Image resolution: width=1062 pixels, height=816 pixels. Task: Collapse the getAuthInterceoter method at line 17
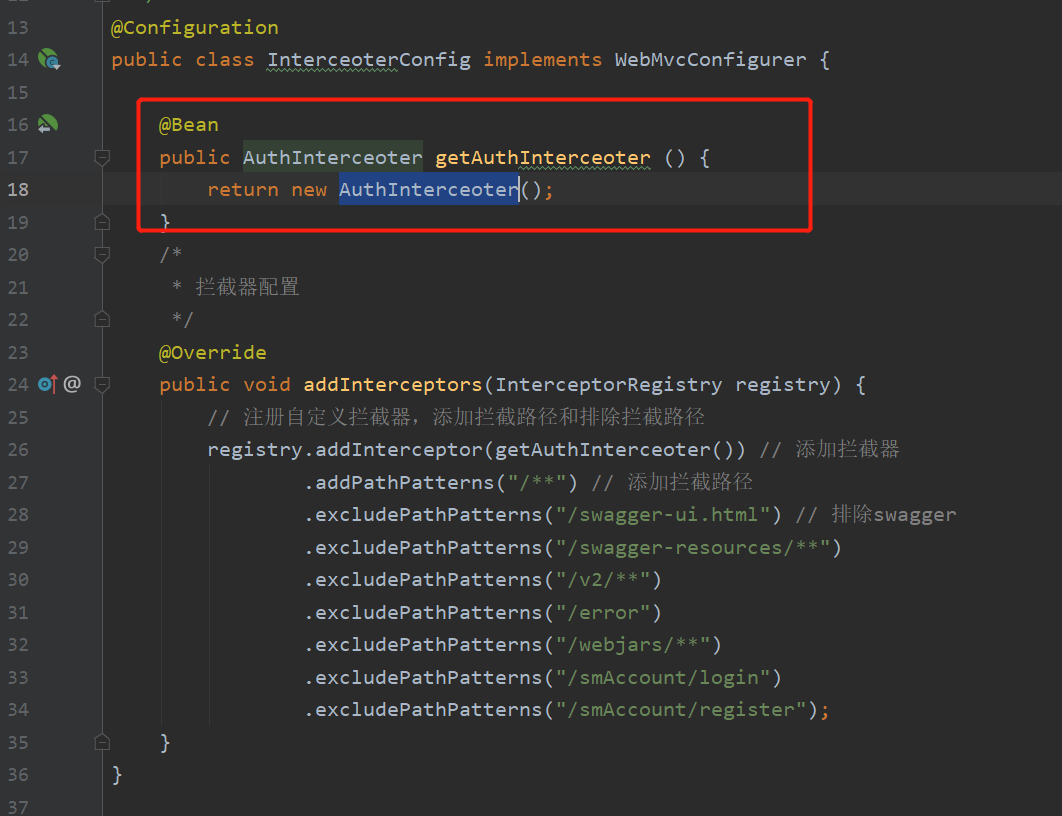(x=102, y=158)
